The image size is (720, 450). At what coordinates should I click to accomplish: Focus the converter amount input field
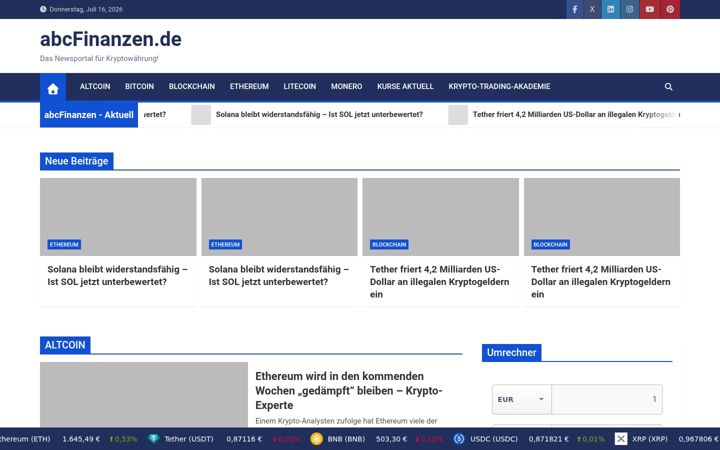point(607,399)
